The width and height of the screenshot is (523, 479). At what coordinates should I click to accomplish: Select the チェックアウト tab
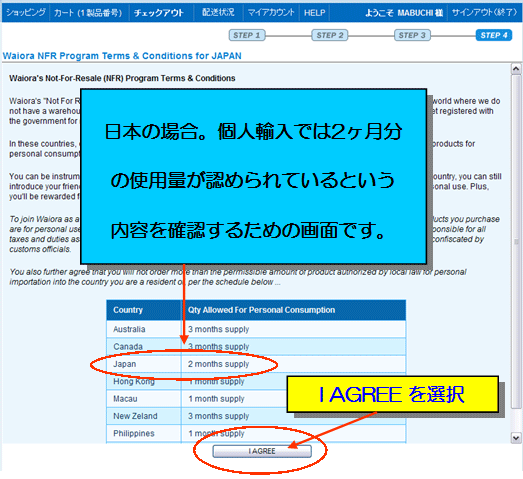pyautogui.click(x=159, y=13)
